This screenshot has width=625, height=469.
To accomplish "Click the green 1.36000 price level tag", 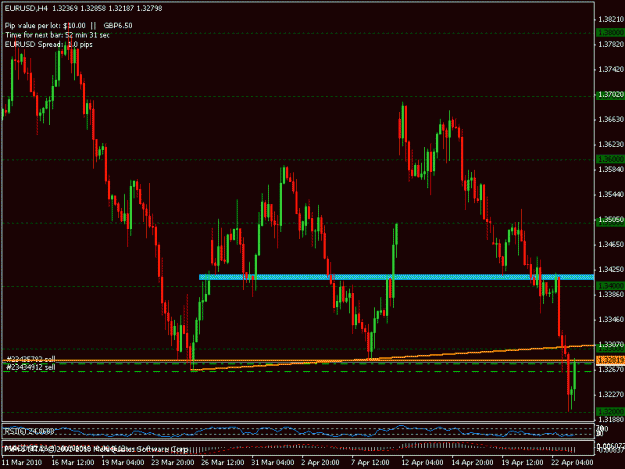I will pyautogui.click(x=610, y=159).
